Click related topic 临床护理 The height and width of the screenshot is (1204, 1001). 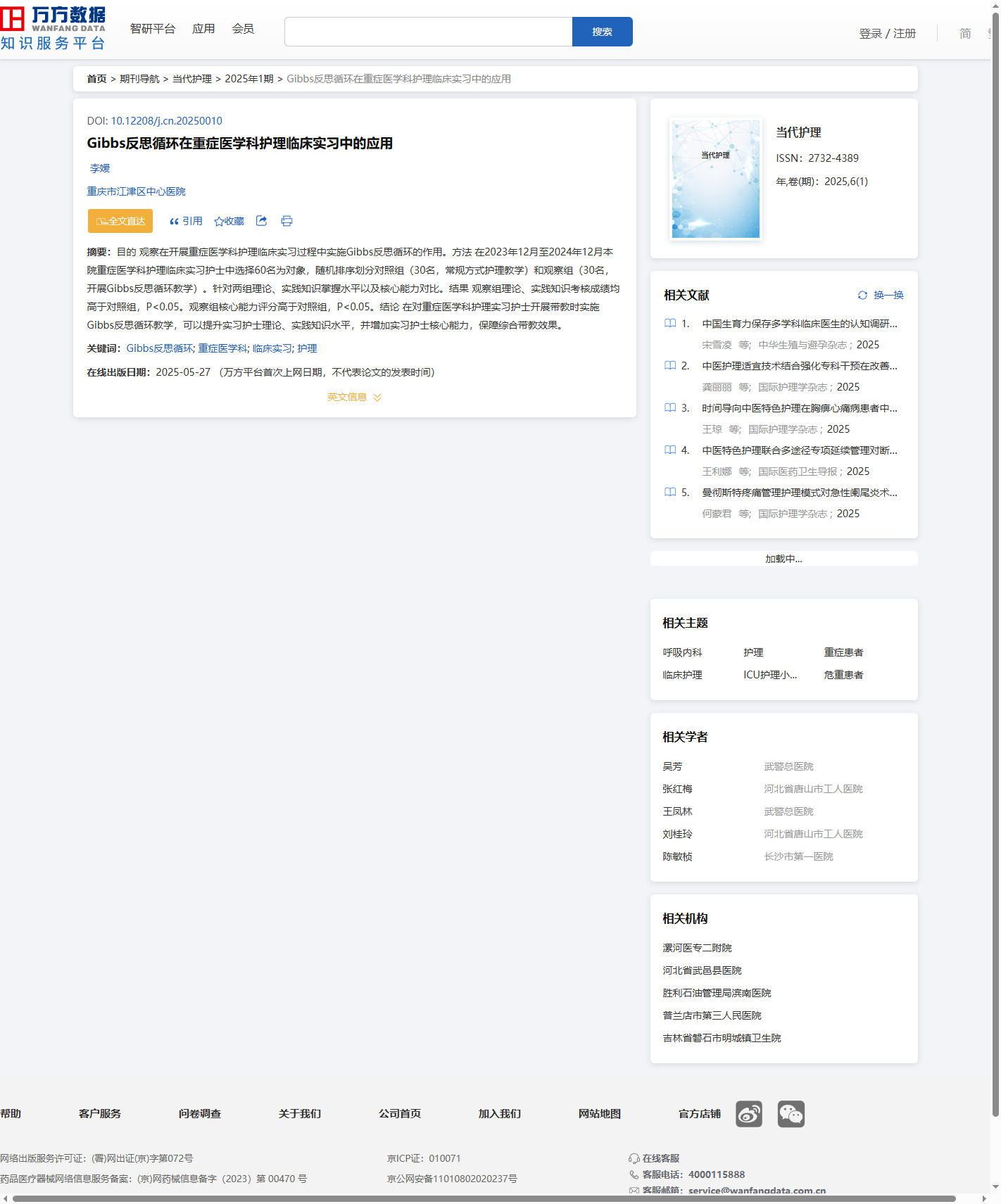[682, 675]
